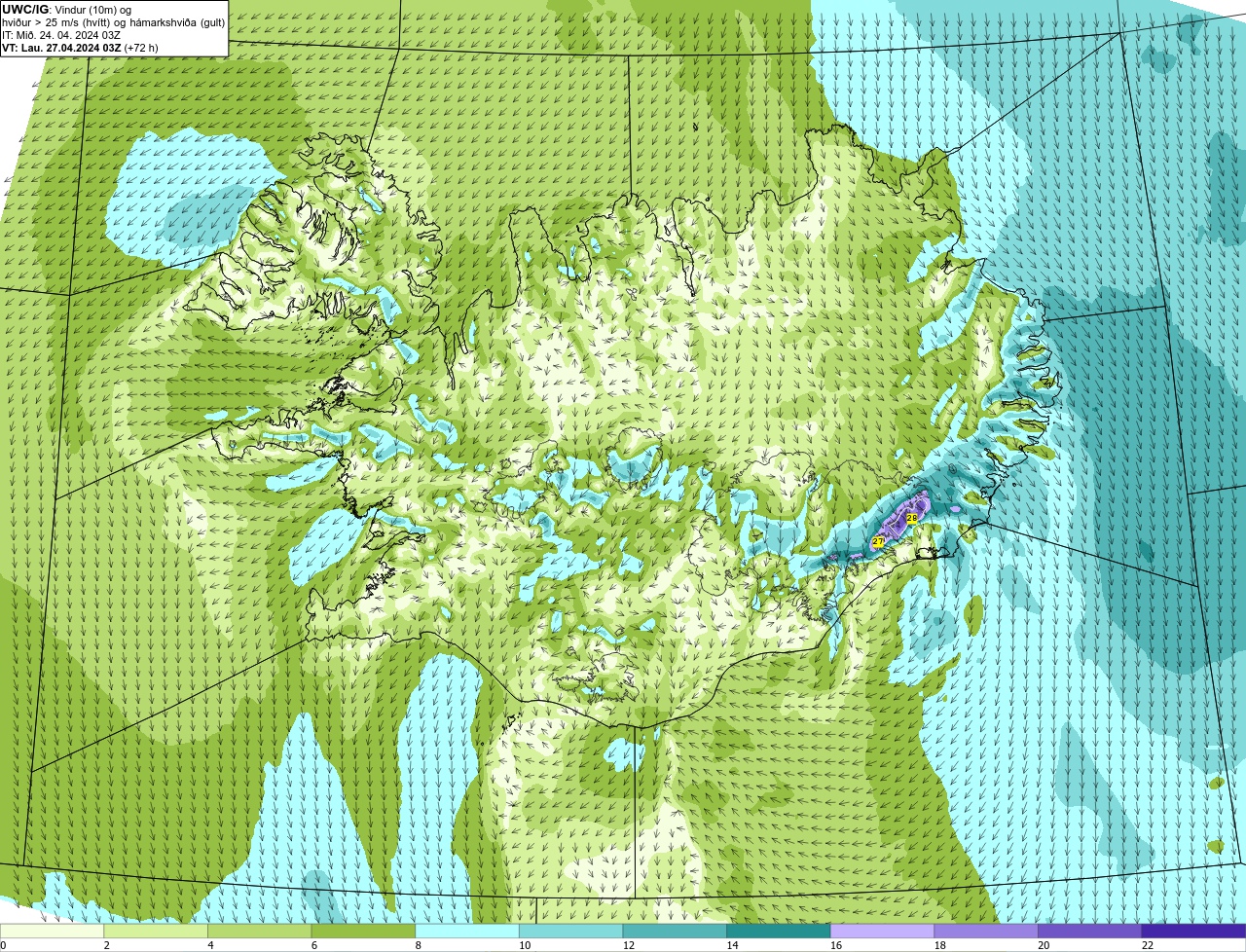Select the 20–22 m/s violet legend swatch

pos(1090,931)
